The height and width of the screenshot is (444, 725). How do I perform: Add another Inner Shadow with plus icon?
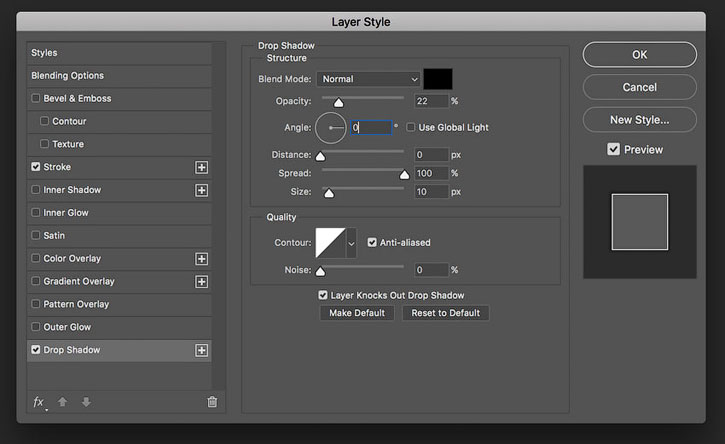coord(202,190)
